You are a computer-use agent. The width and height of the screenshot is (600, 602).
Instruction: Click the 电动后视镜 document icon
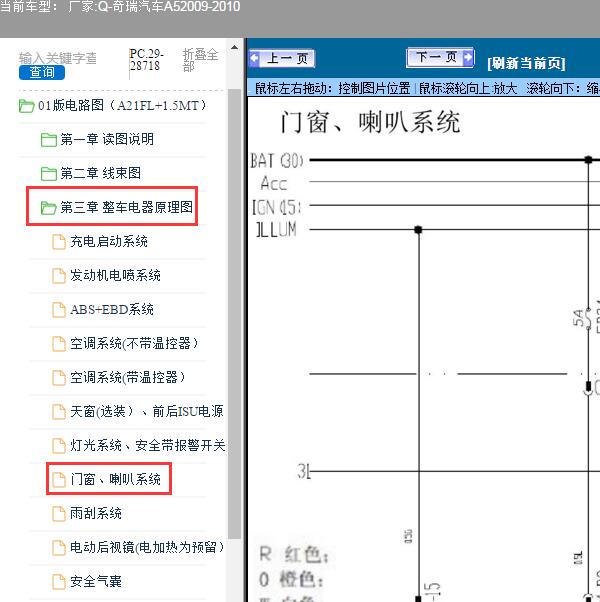coord(59,548)
